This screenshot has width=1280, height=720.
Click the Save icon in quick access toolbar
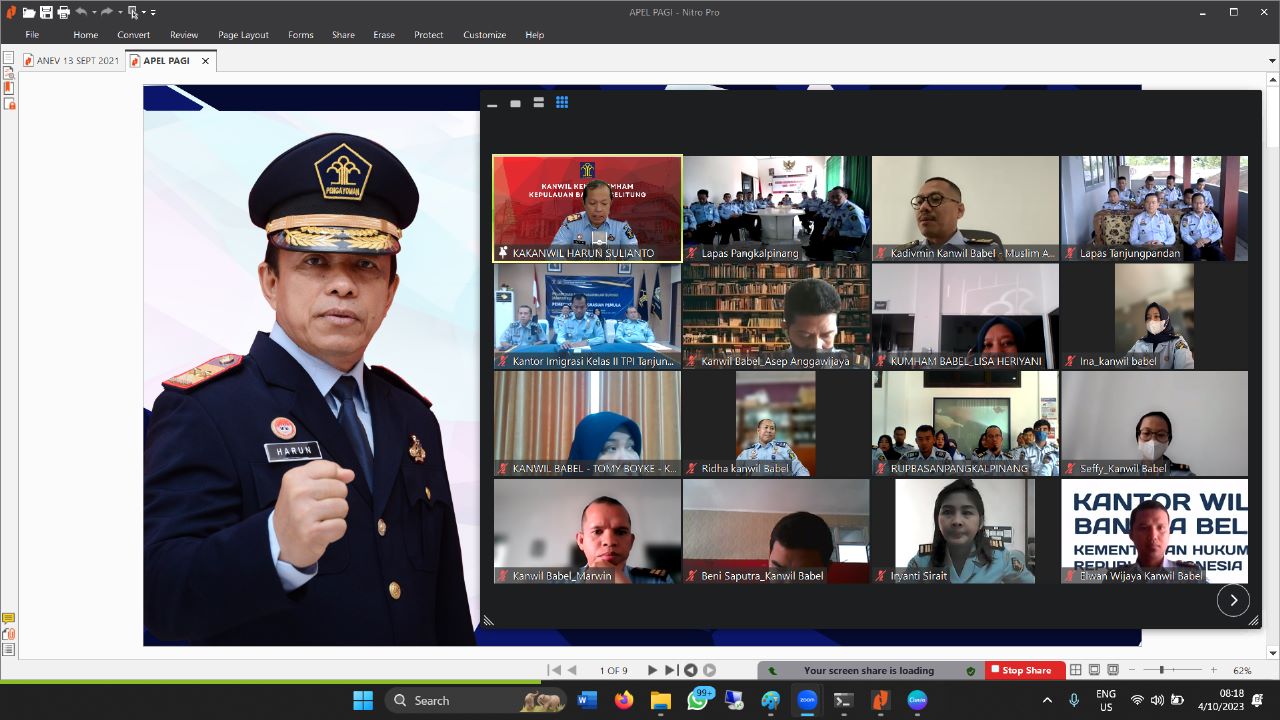coord(46,12)
